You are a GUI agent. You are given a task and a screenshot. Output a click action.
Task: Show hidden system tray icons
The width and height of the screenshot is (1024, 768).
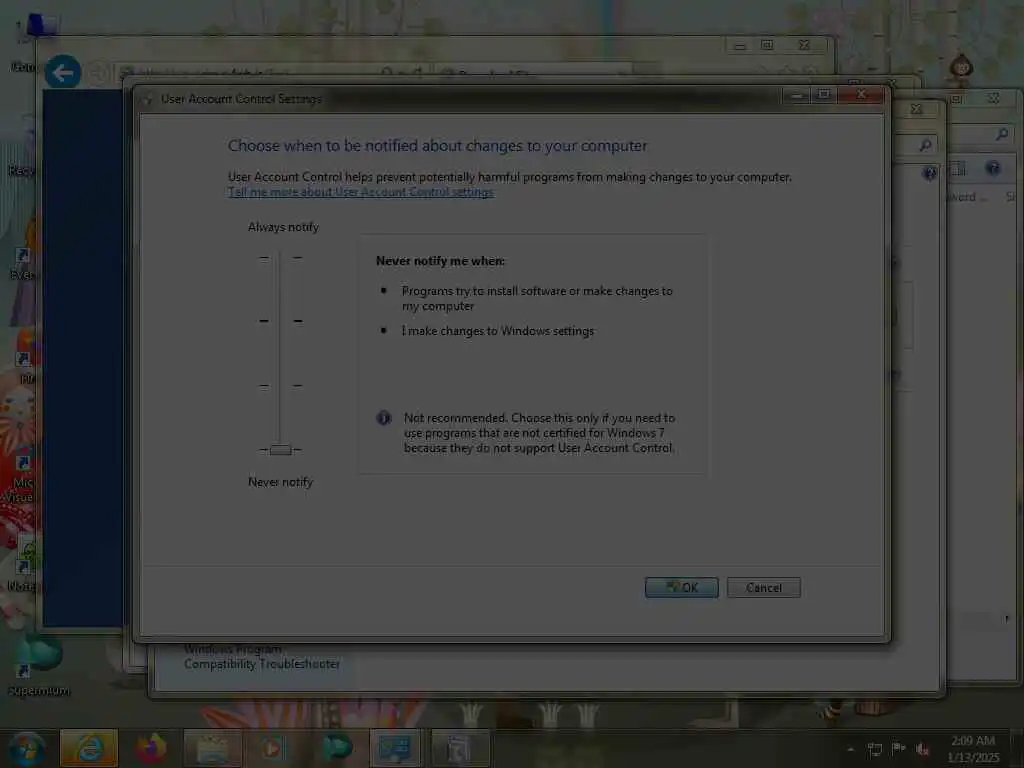(850, 749)
